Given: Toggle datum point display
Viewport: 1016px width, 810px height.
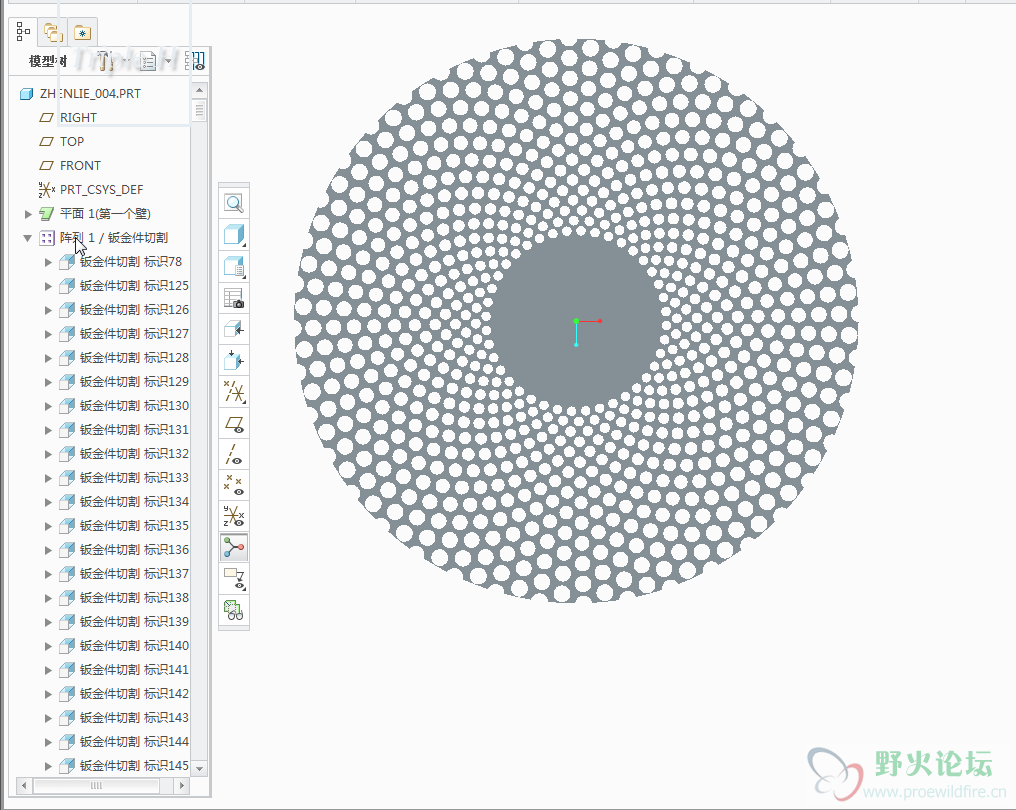Looking at the screenshot, I should coord(234,485).
